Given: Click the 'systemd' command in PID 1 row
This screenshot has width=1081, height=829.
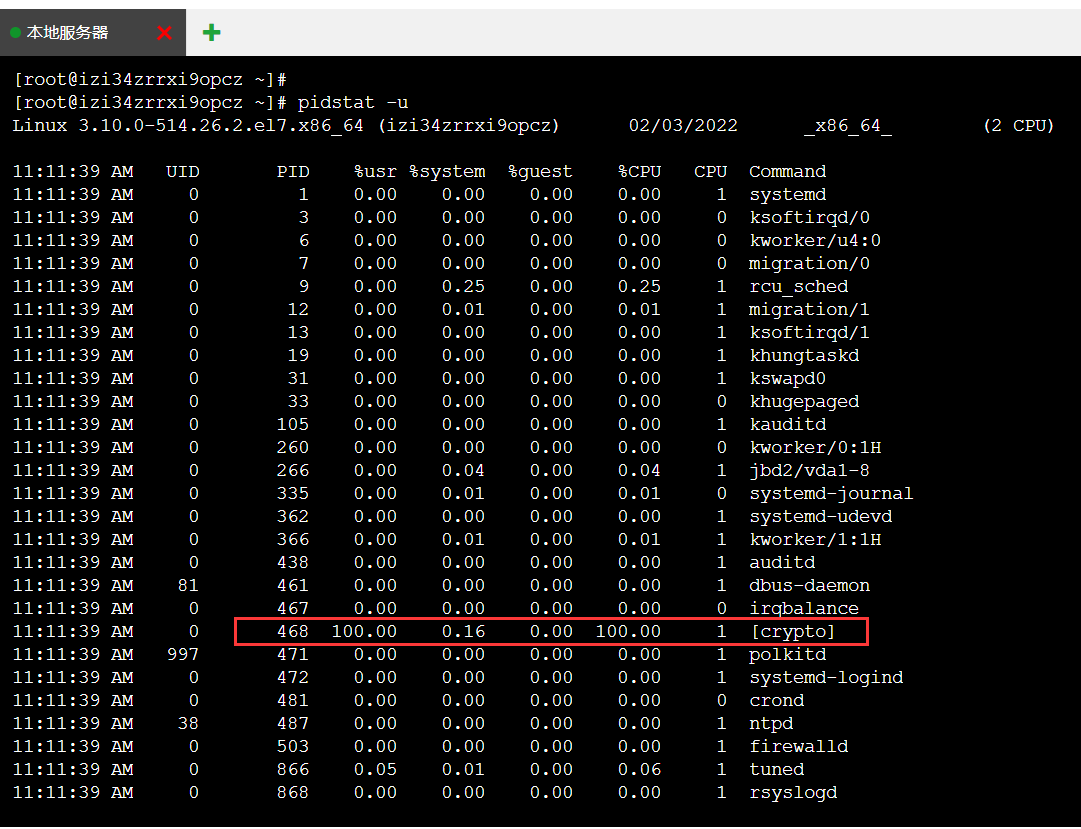Looking at the screenshot, I should coord(788,194).
